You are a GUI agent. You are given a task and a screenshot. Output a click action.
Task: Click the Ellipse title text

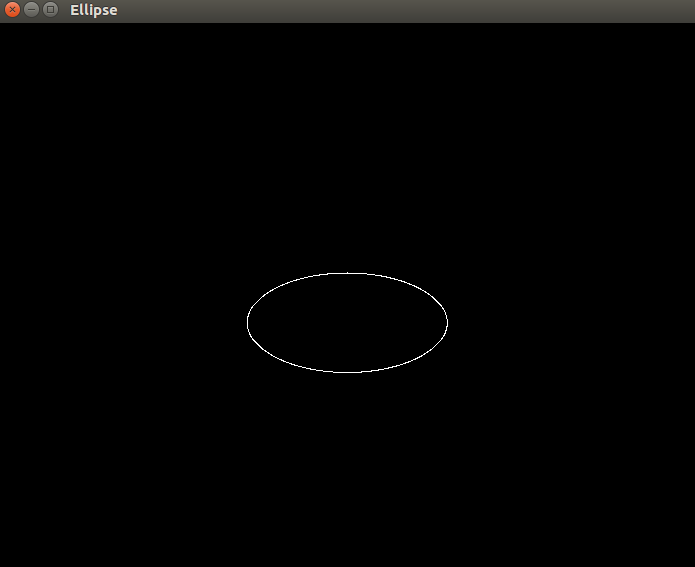(94, 10)
